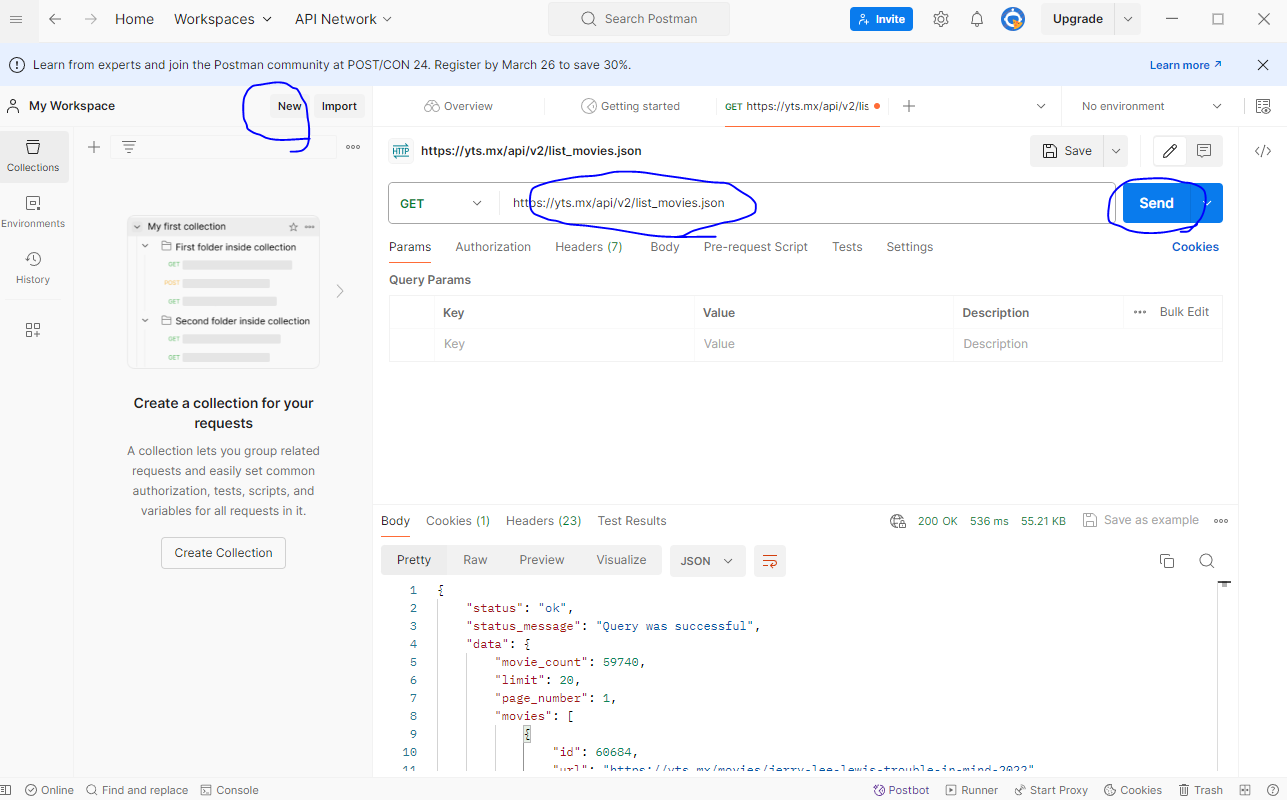Open the notifications bell
Screen dimensions: 1287x800
[x=977, y=19]
